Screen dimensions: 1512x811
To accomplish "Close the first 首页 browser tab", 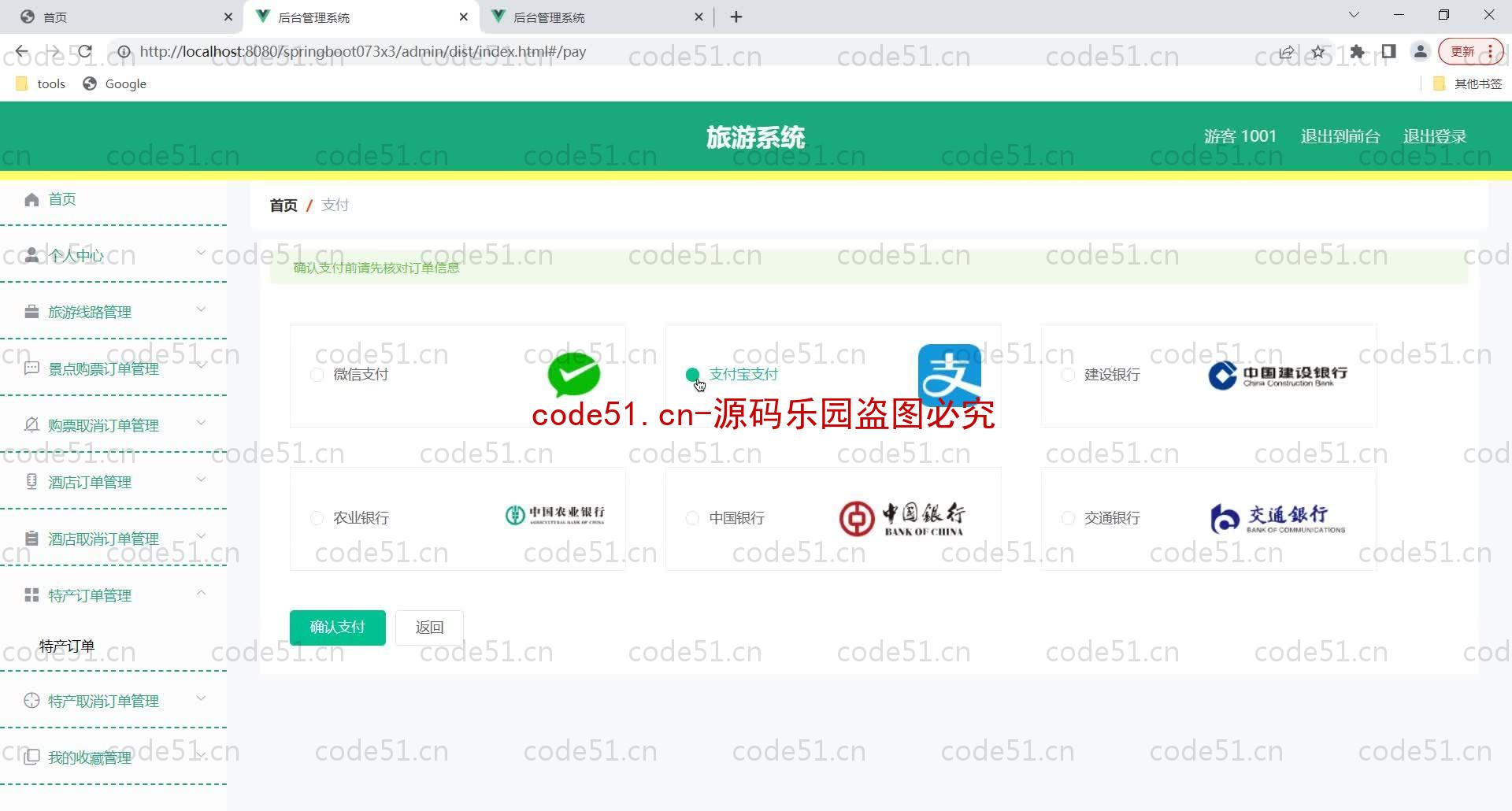I will point(228,17).
